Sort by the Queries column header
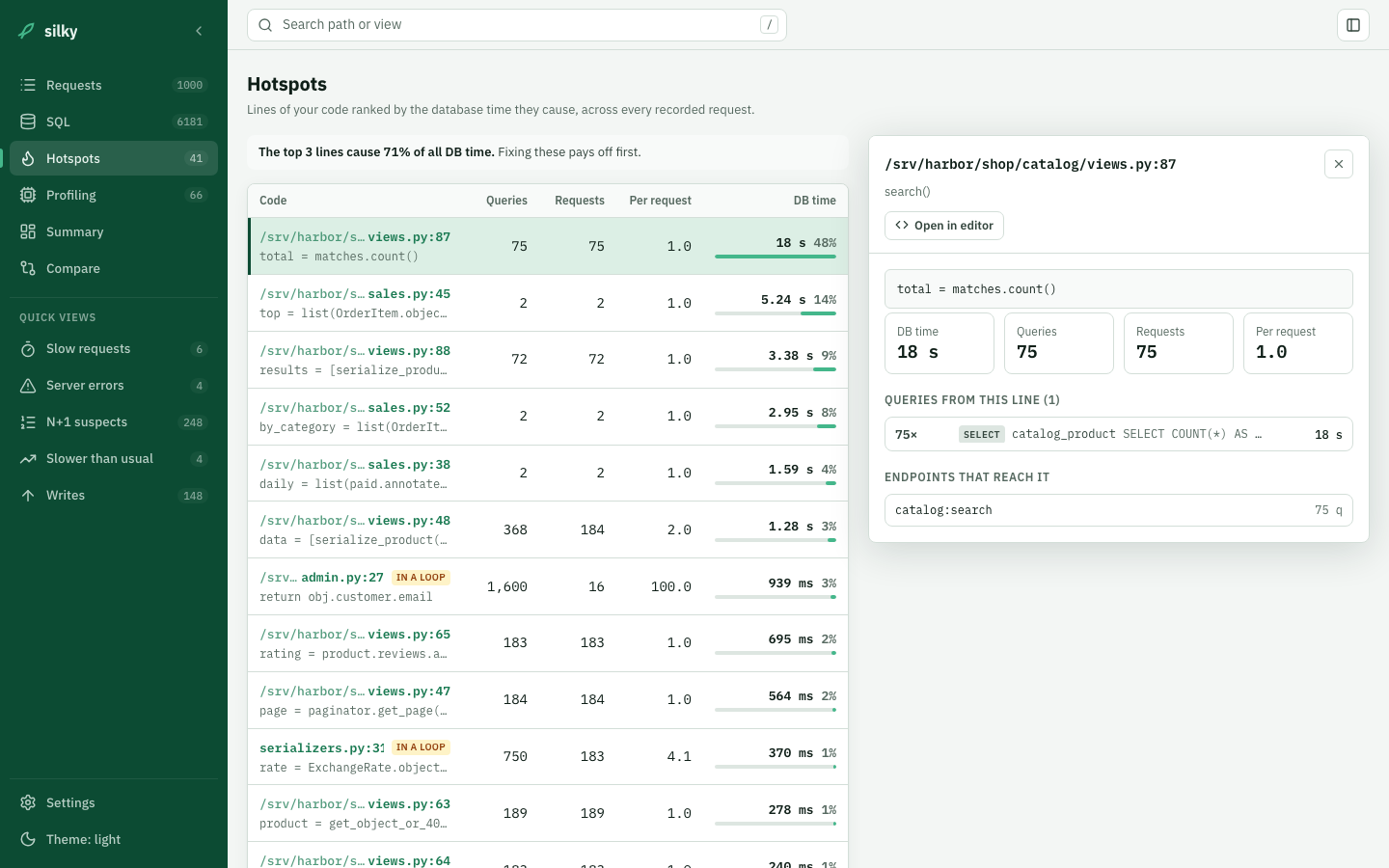The width and height of the screenshot is (1389, 868). [x=506, y=201]
